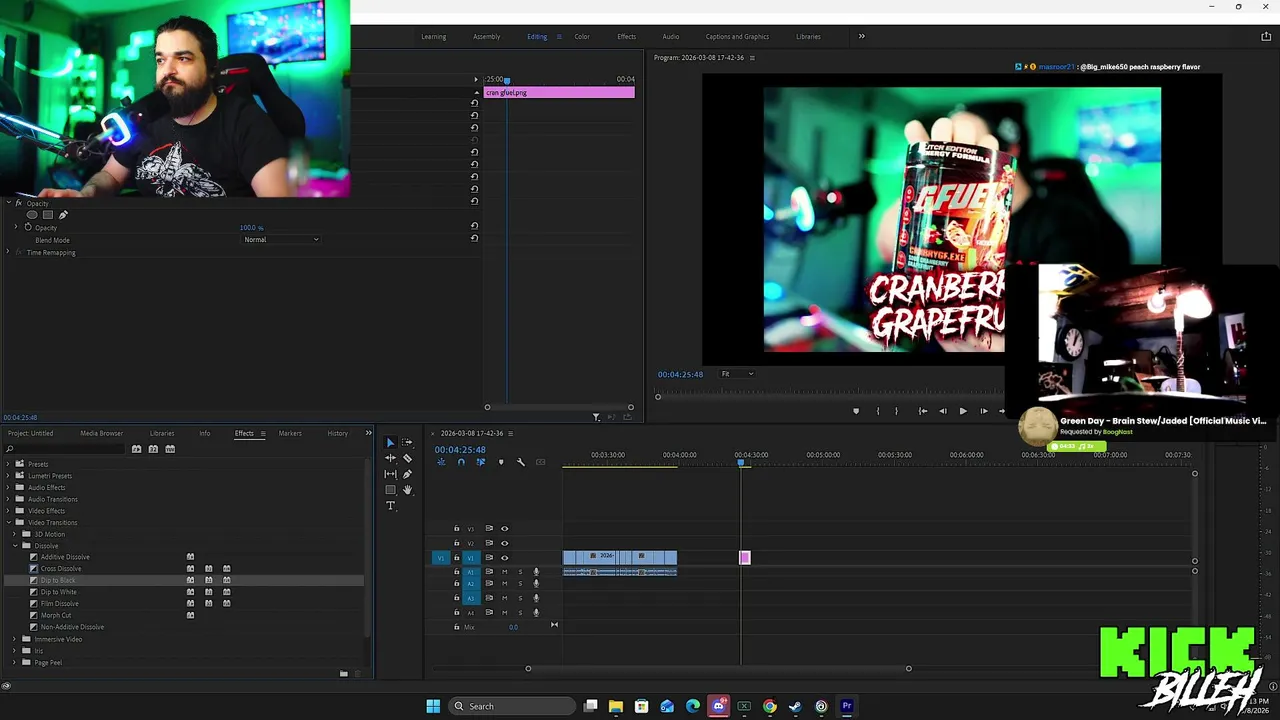The width and height of the screenshot is (1280, 720).
Task: Switch to the Audio workspace
Action: 671,37
